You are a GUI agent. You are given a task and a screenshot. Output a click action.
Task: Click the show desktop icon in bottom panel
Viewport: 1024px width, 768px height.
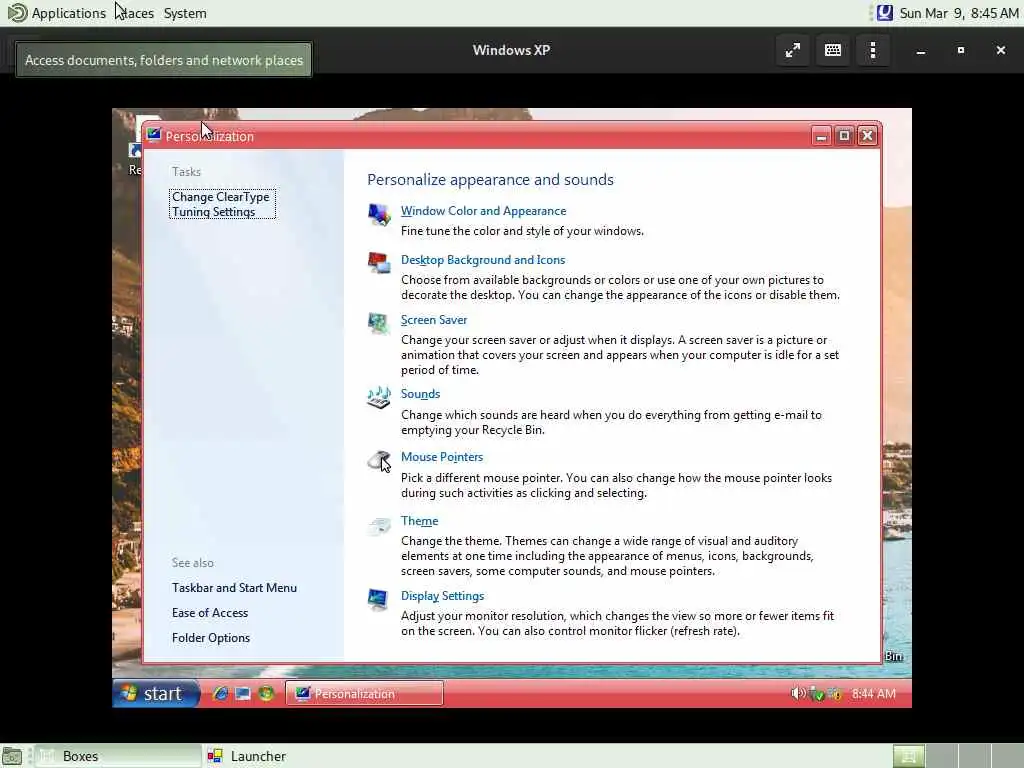pyautogui.click(x=12, y=756)
